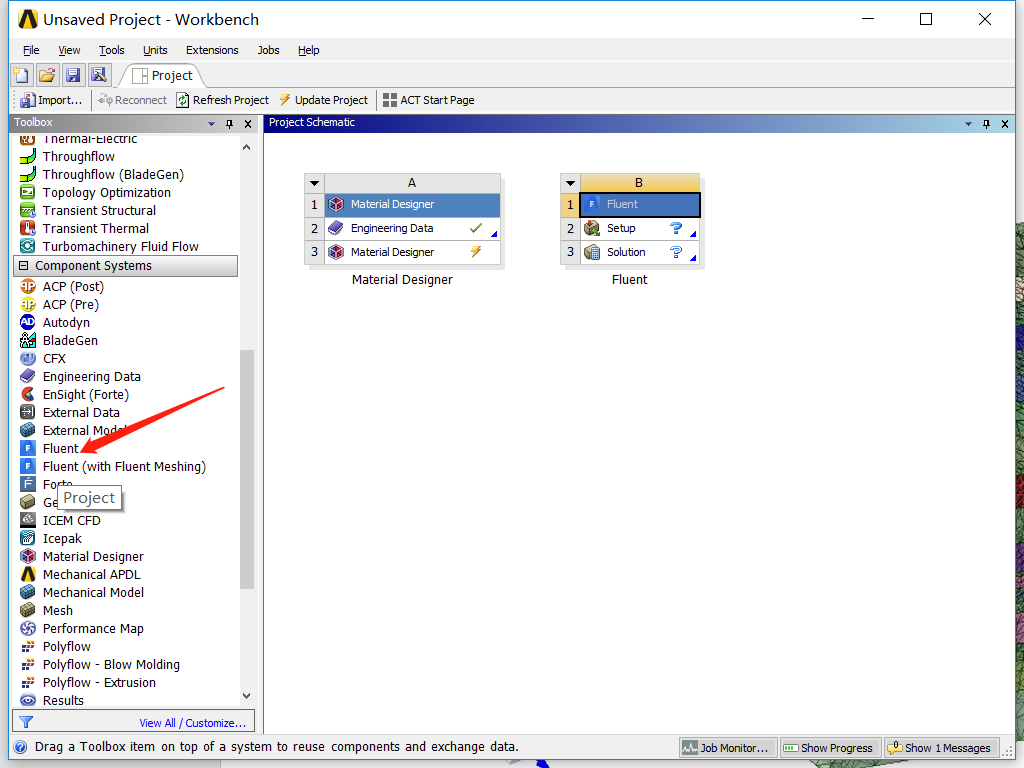Viewport: 1024px width, 768px height.
Task: Click Show Progress button
Action: [x=829, y=748]
